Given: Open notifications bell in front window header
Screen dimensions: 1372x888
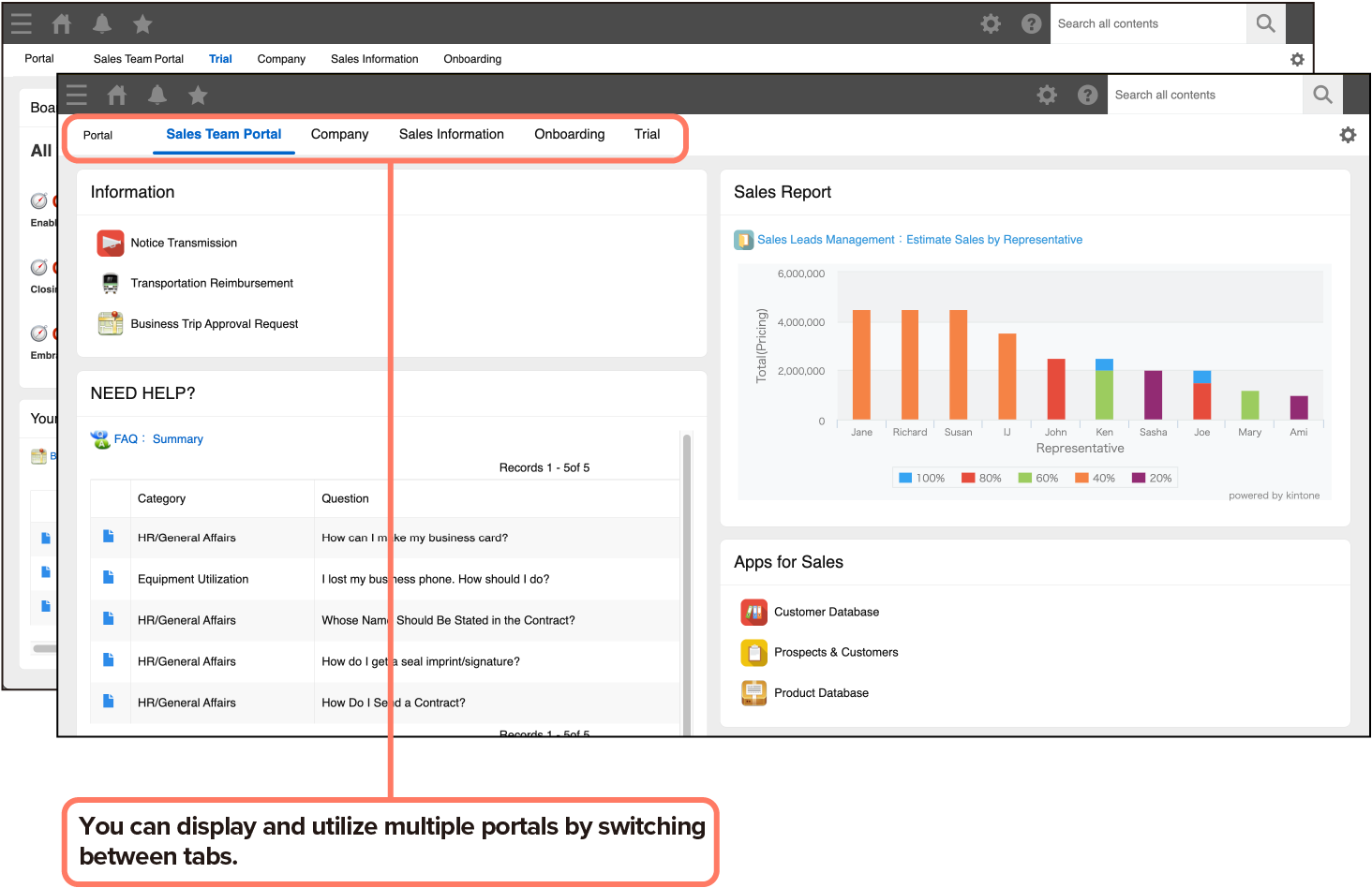Looking at the screenshot, I should tap(157, 95).
